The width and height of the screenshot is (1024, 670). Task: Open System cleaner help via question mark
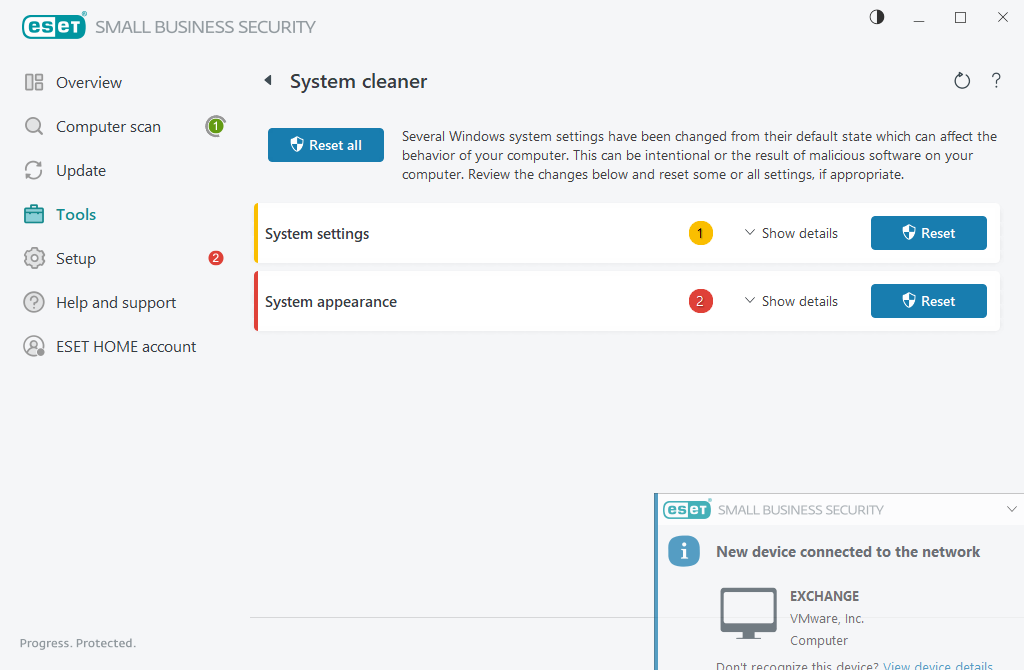[996, 80]
